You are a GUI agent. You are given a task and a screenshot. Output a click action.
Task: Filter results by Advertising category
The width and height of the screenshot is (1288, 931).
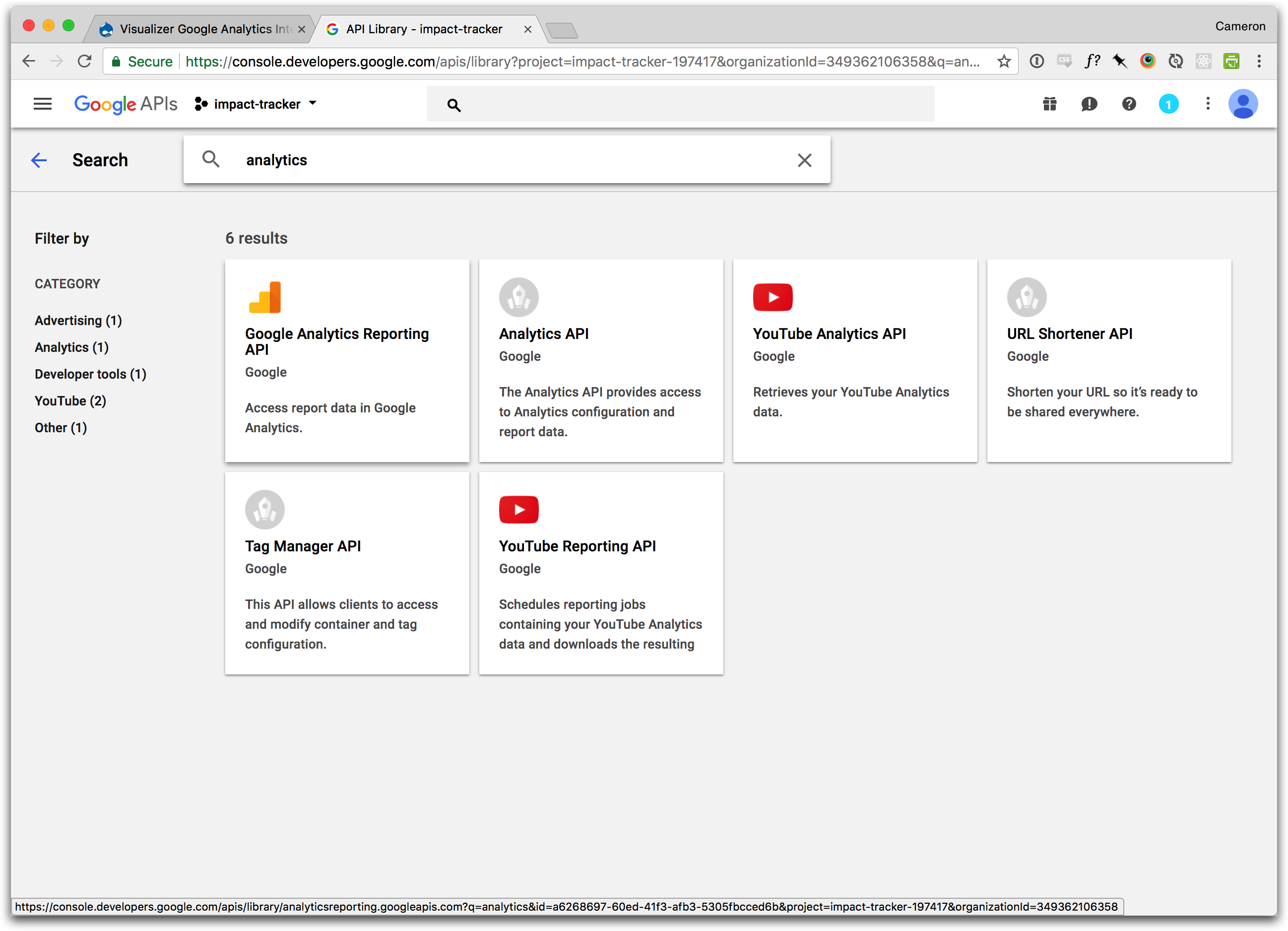(78, 321)
